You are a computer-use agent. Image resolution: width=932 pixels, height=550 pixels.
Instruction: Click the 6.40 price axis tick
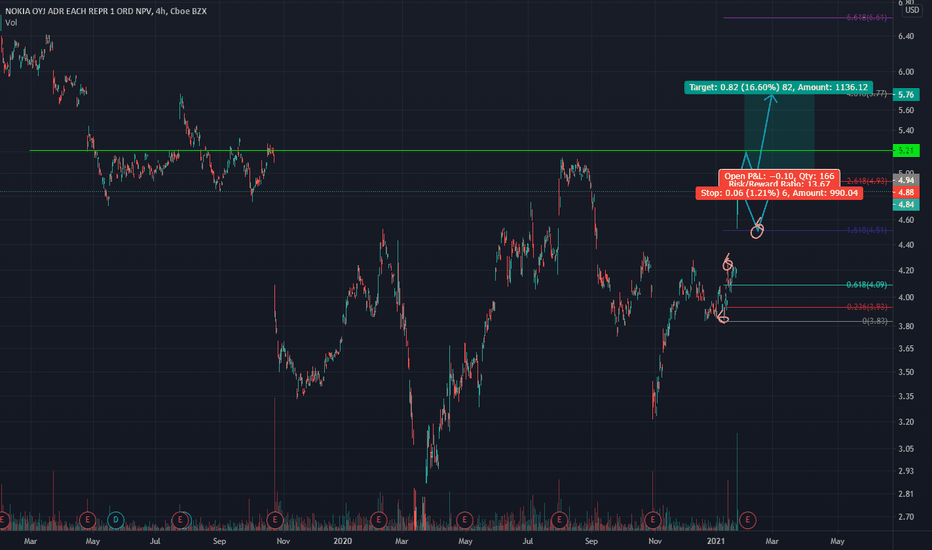click(906, 36)
